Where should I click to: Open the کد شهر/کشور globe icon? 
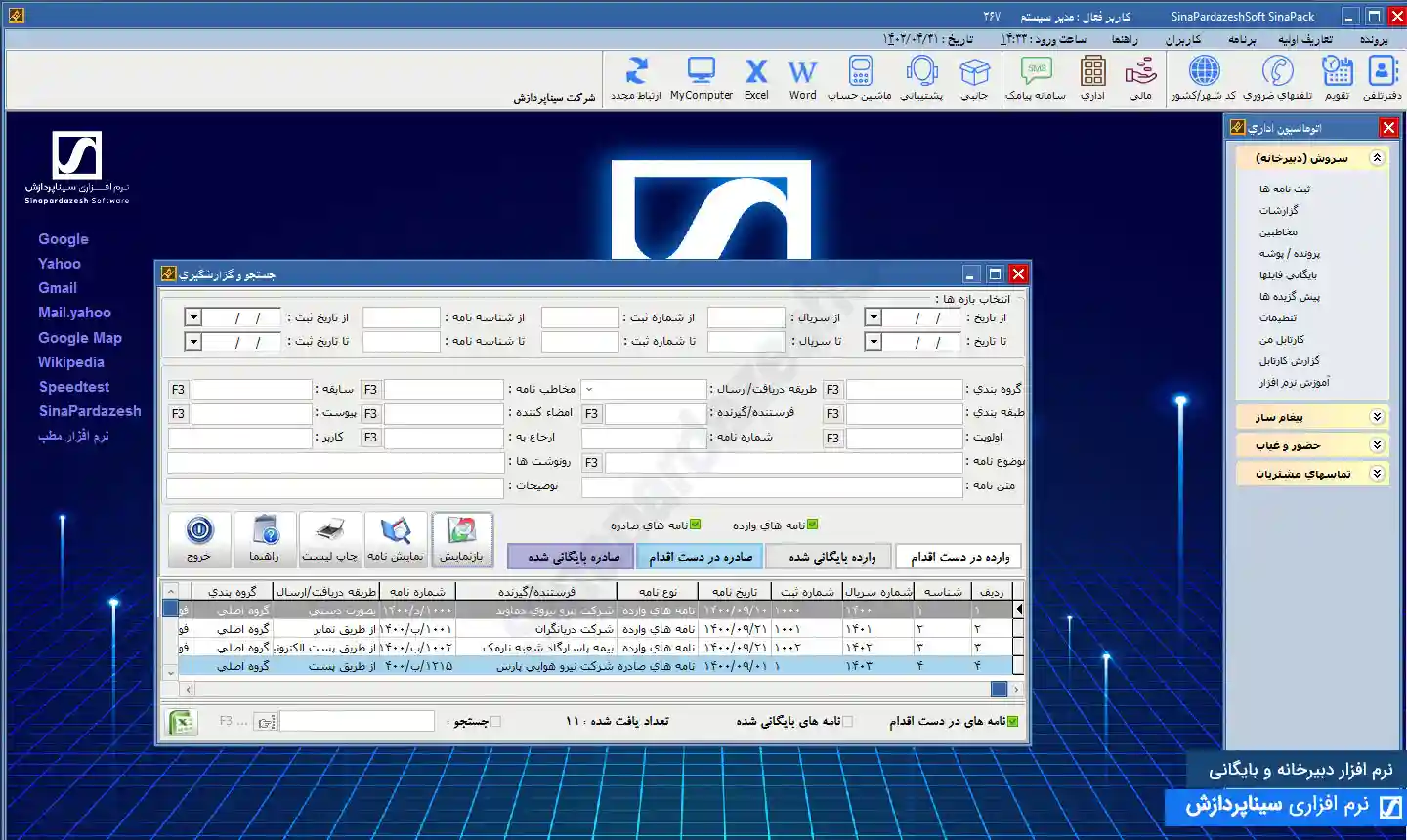(x=1204, y=78)
